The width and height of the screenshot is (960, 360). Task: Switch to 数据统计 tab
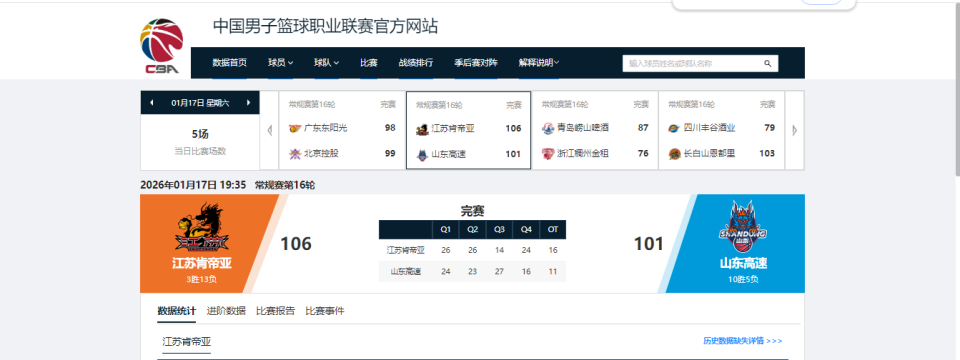tap(177, 311)
